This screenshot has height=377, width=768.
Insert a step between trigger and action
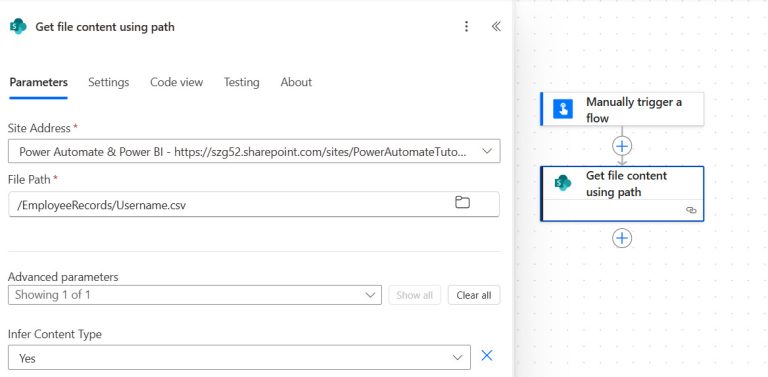pyautogui.click(x=622, y=146)
